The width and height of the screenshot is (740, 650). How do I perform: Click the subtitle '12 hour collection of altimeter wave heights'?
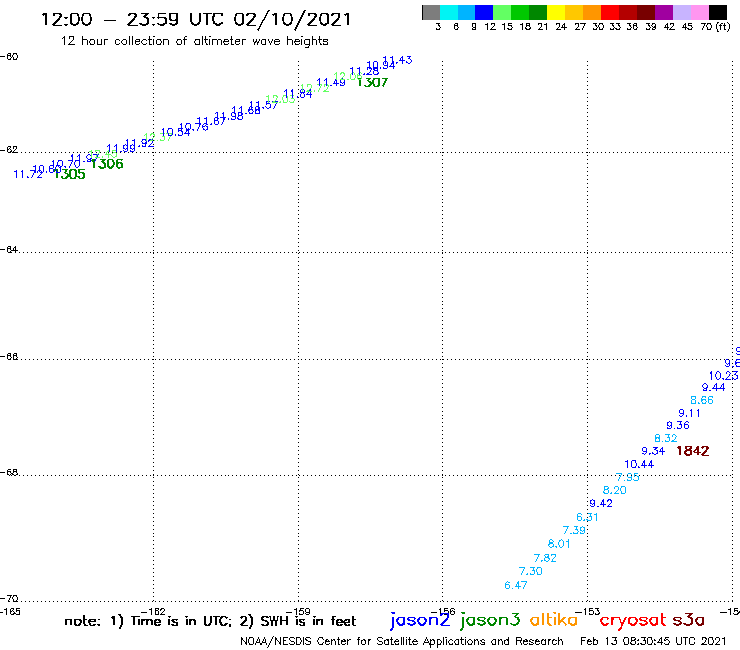194,41
